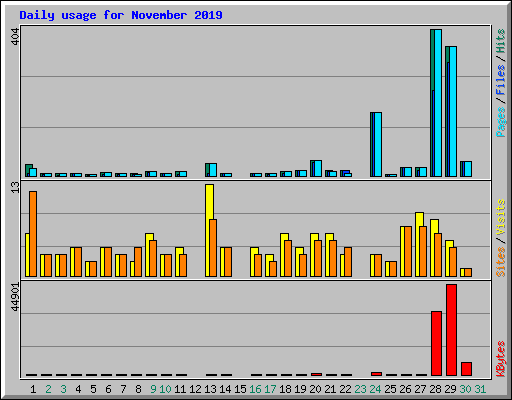Click the 'Sites' legend label
Screen dimensions: 512x400
(x=501, y=262)
